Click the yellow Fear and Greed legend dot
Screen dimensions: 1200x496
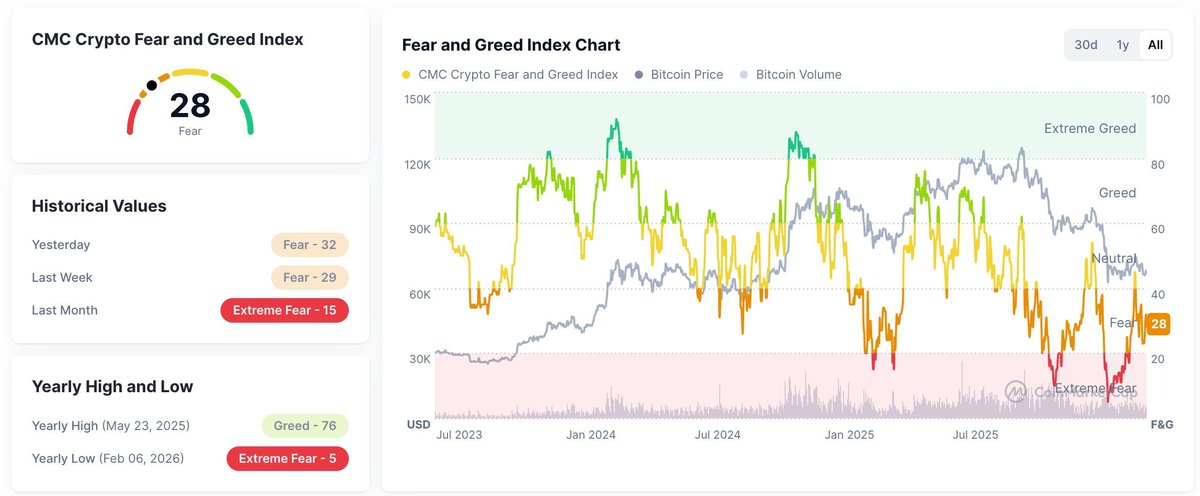coord(406,75)
